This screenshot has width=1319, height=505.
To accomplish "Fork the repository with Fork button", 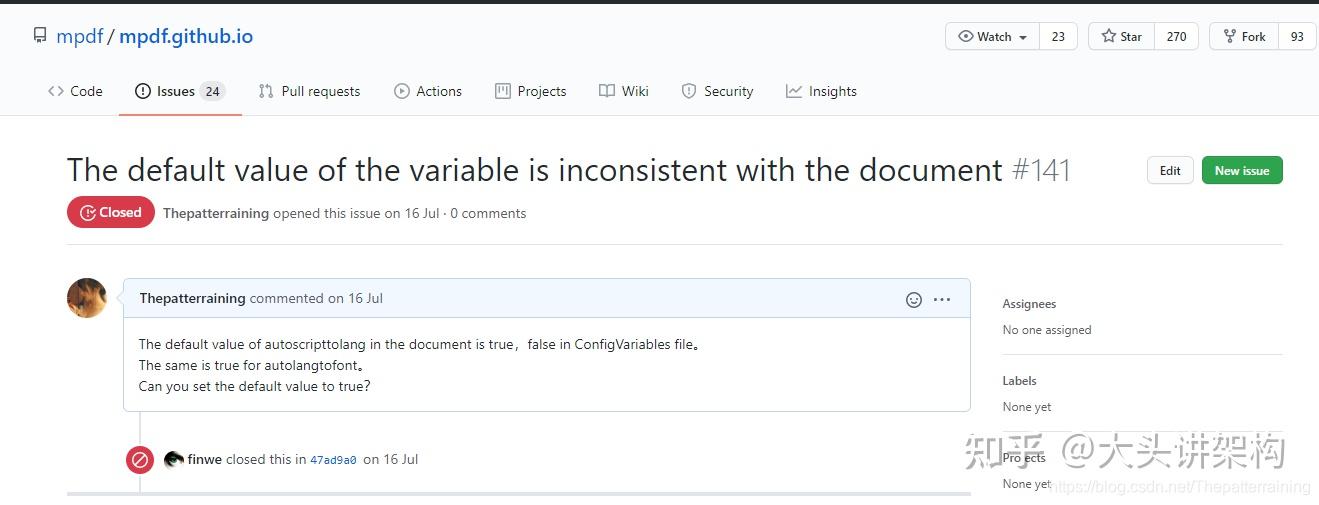I will [1243, 37].
